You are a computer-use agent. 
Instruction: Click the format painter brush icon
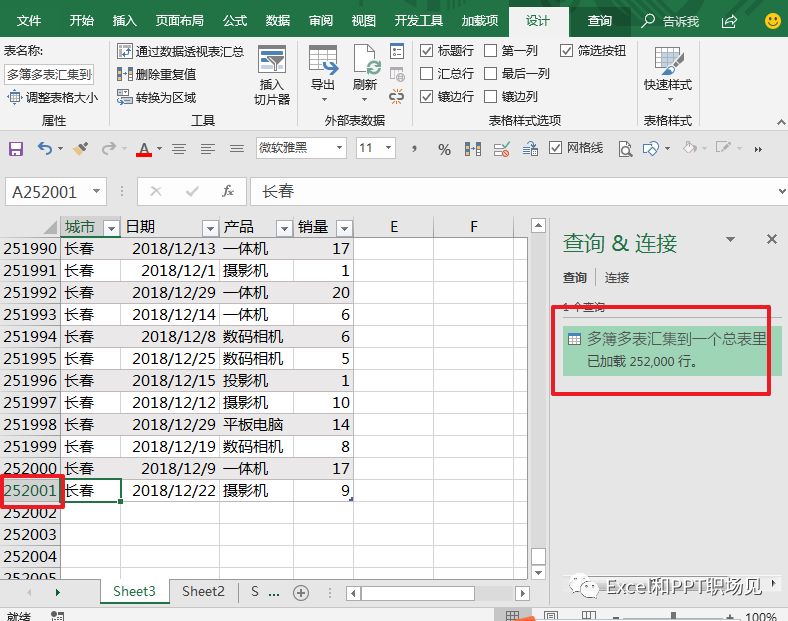(x=80, y=149)
